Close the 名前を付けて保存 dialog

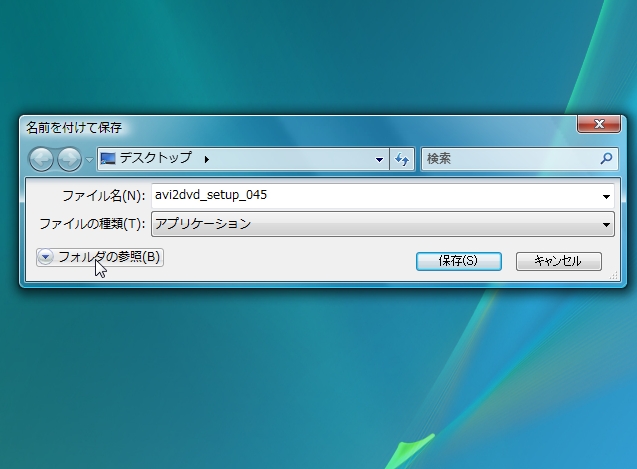(x=599, y=124)
